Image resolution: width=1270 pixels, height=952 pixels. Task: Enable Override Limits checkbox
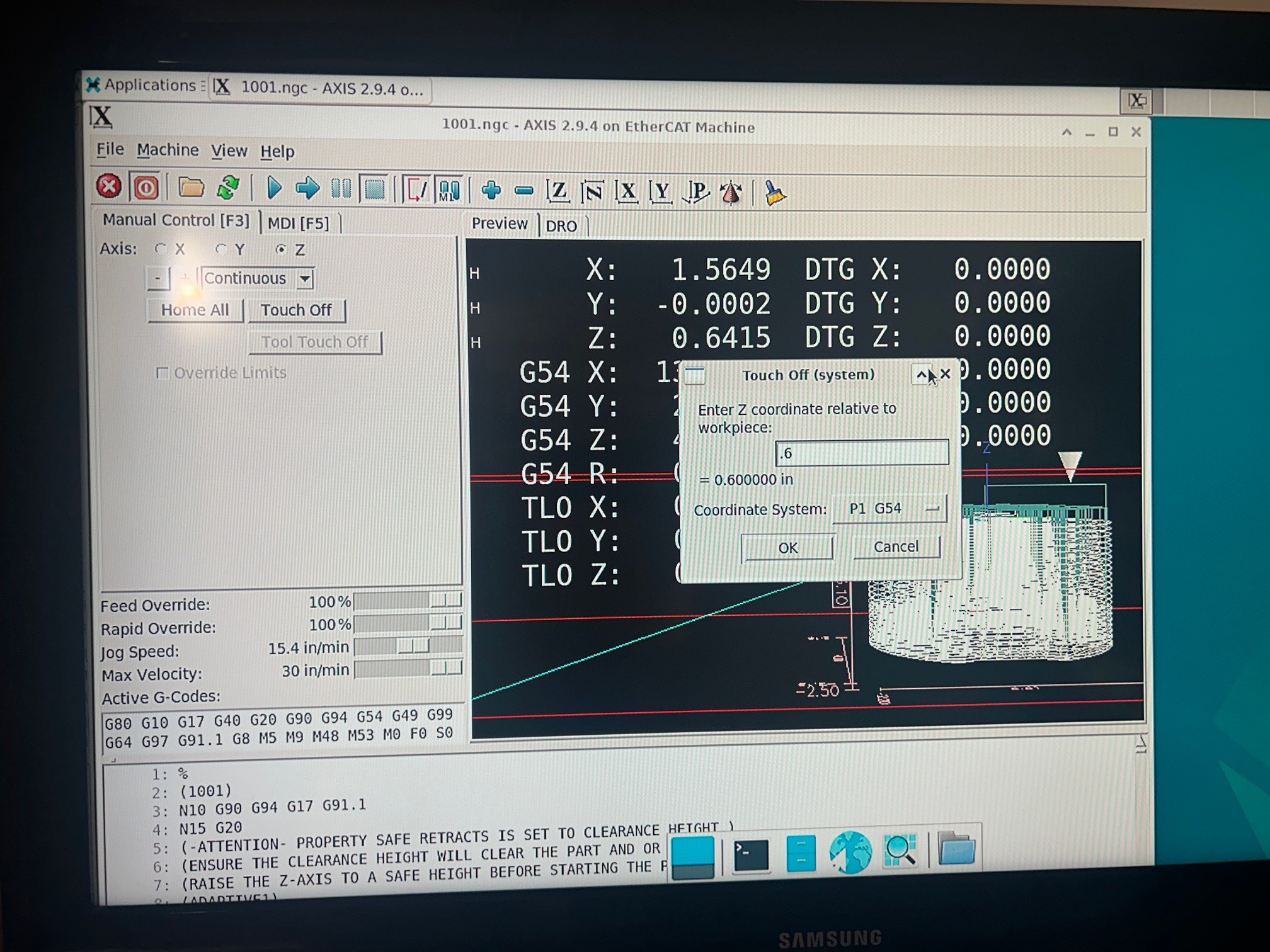click(x=163, y=373)
